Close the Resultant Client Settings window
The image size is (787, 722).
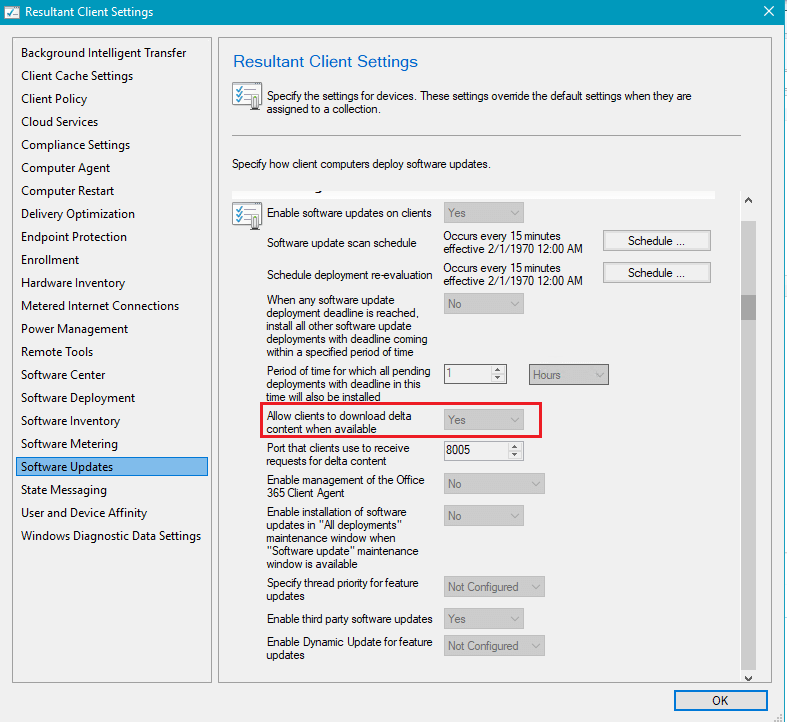[x=768, y=11]
